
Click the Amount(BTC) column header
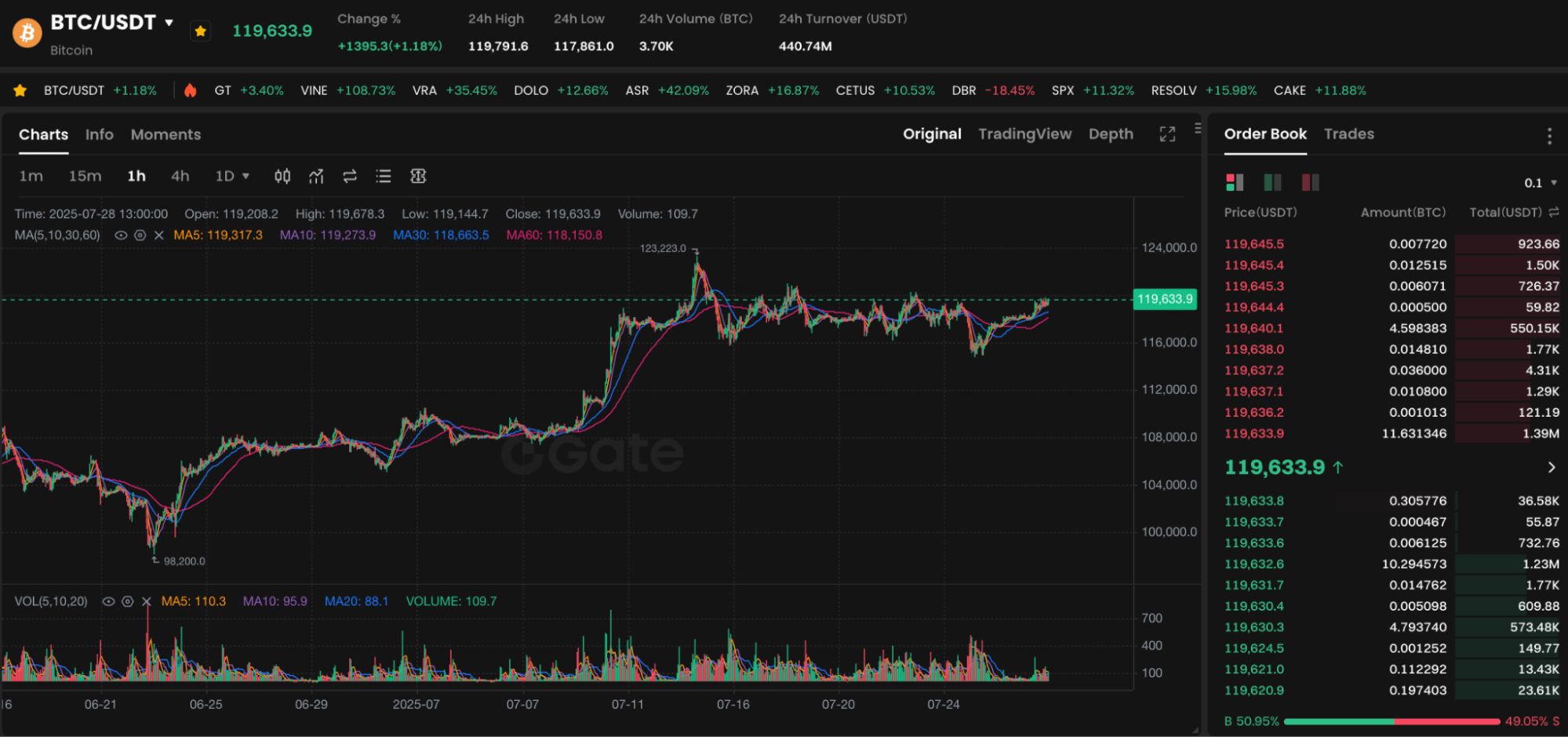click(x=1402, y=212)
